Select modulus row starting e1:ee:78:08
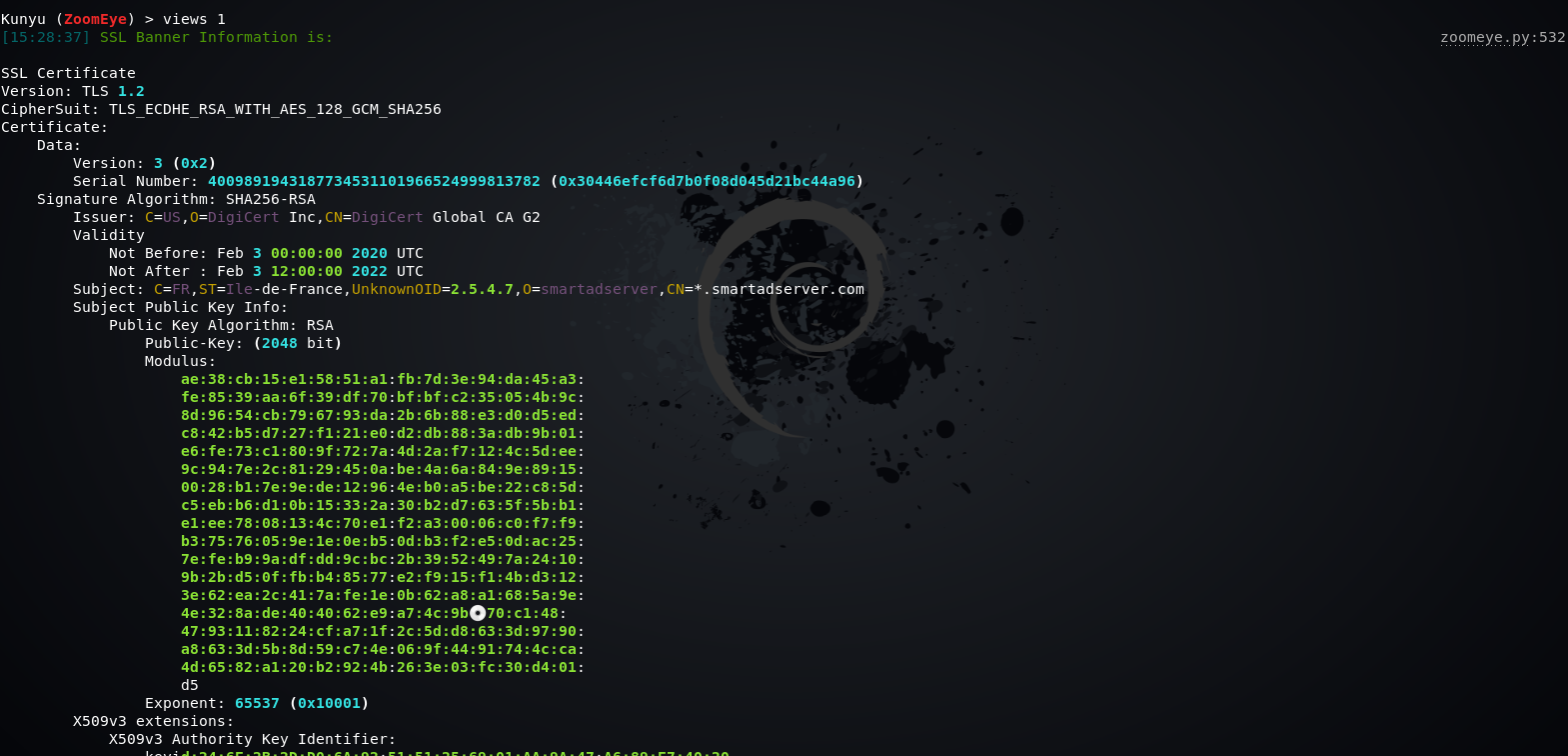Viewport: 1568px width, 756px height. [383, 523]
